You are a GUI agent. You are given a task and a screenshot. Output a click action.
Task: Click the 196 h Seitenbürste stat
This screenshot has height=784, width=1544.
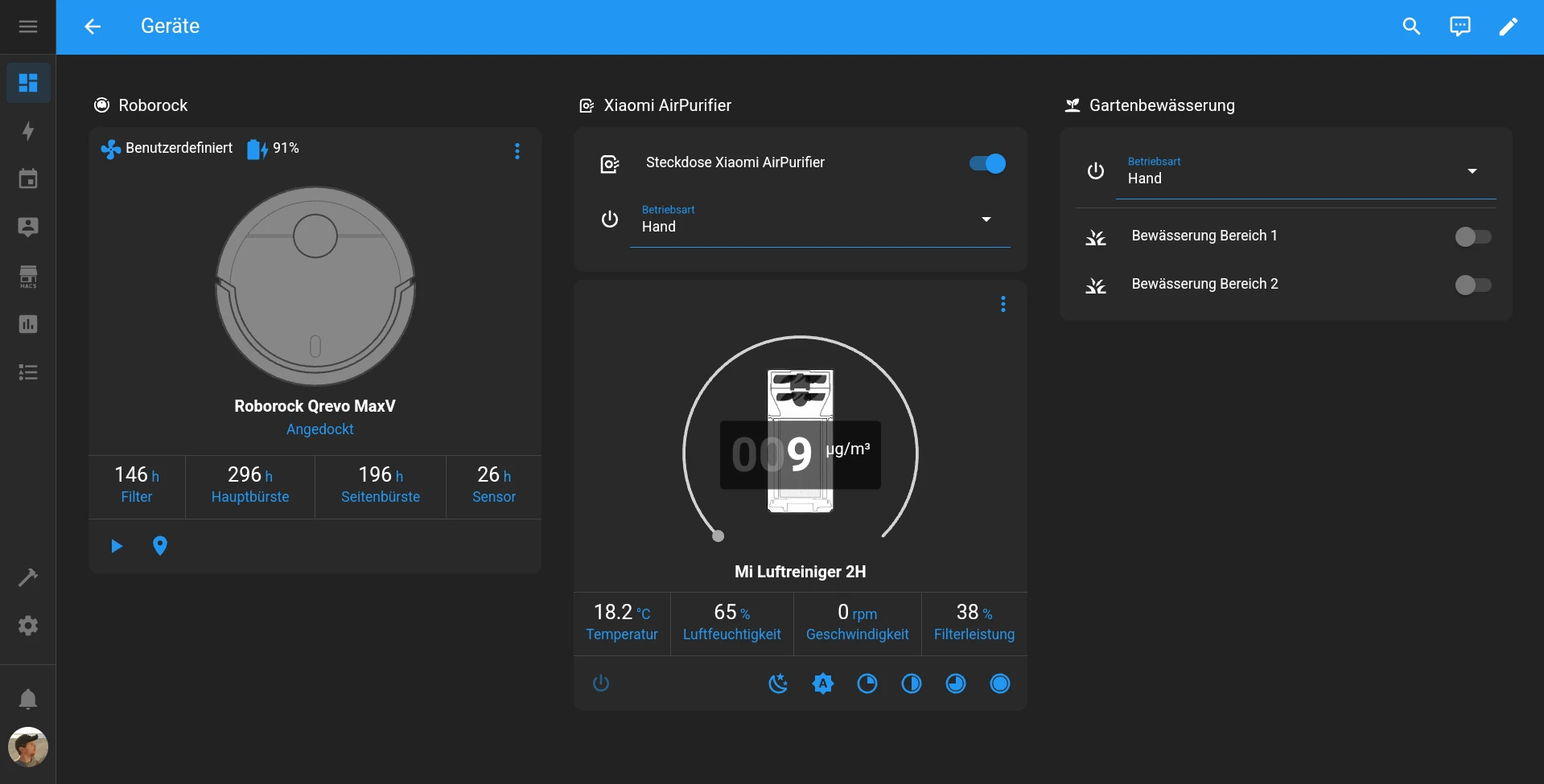(381, 485)
